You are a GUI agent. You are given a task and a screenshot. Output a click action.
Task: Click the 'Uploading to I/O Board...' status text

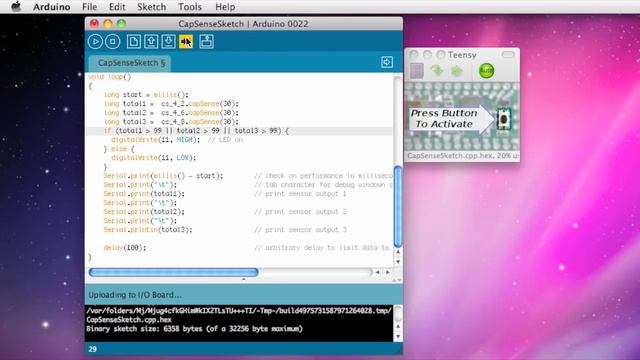135,295
